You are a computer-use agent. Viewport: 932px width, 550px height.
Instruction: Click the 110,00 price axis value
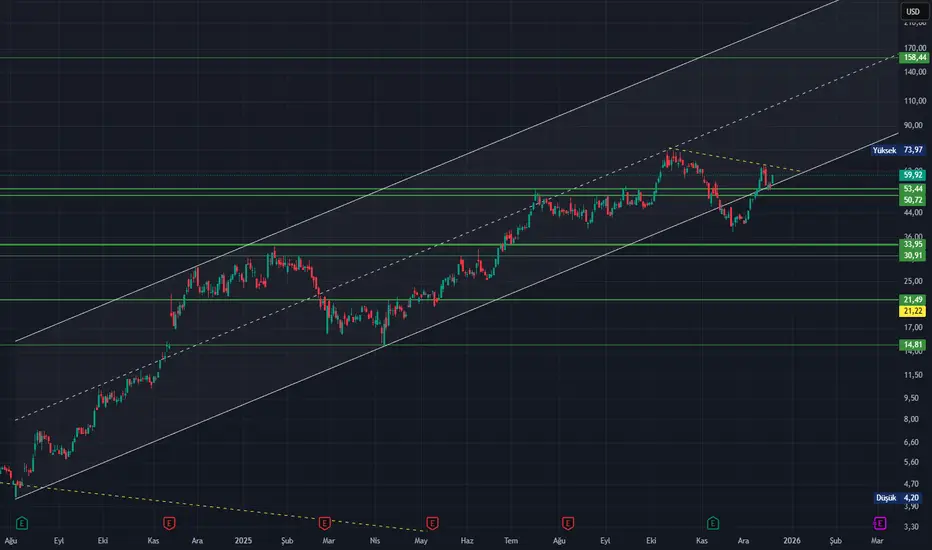[915, 100]
